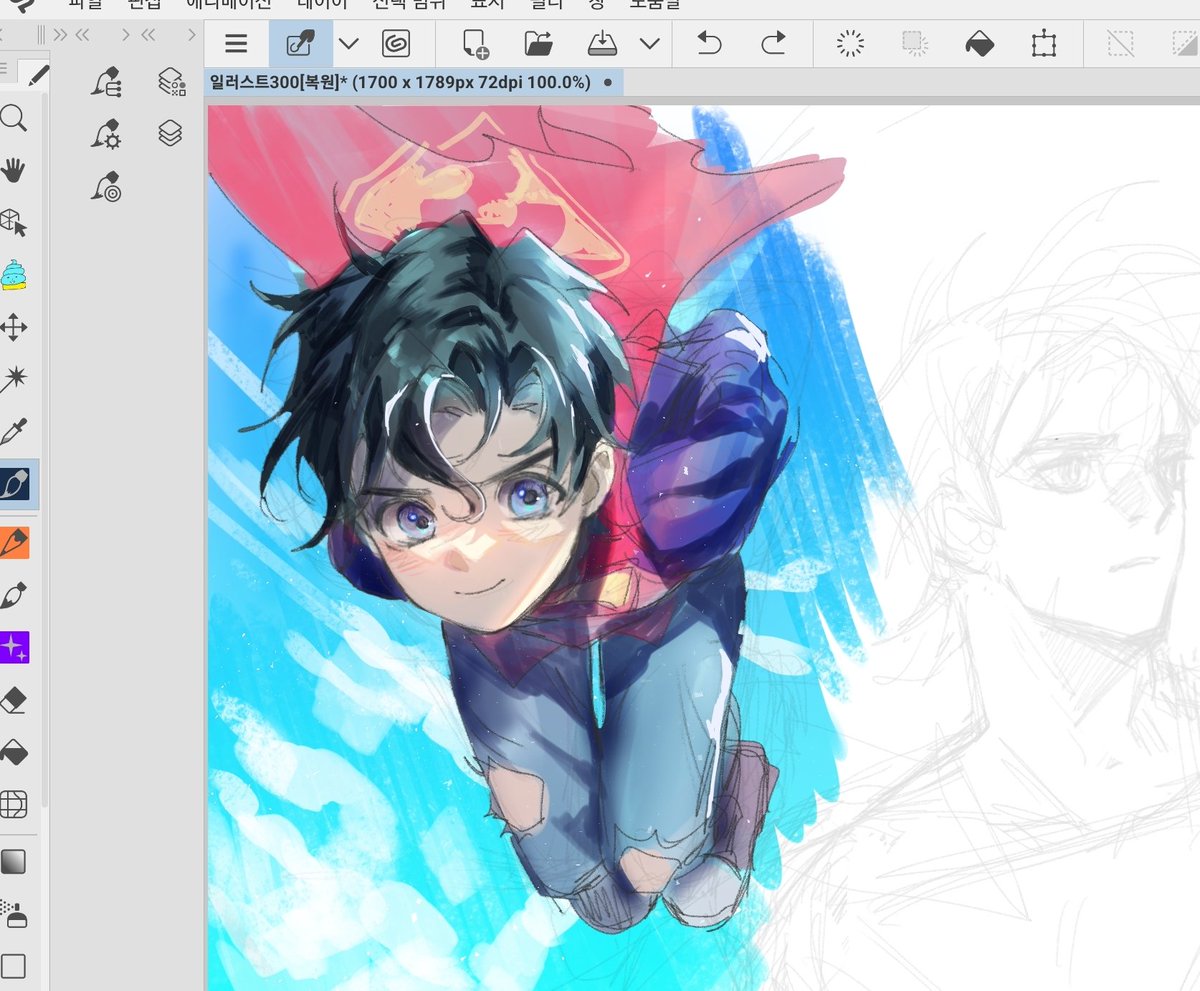Select the Operation object cube tool
This screenshot has width=1200, height=991.
(13, 223)
